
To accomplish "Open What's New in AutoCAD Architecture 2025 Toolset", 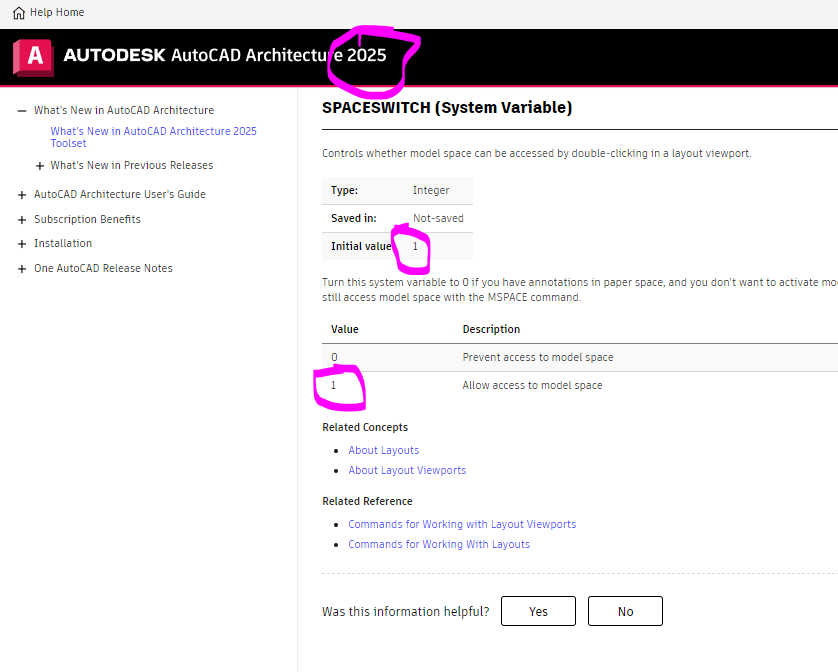I will coord(153,137).
